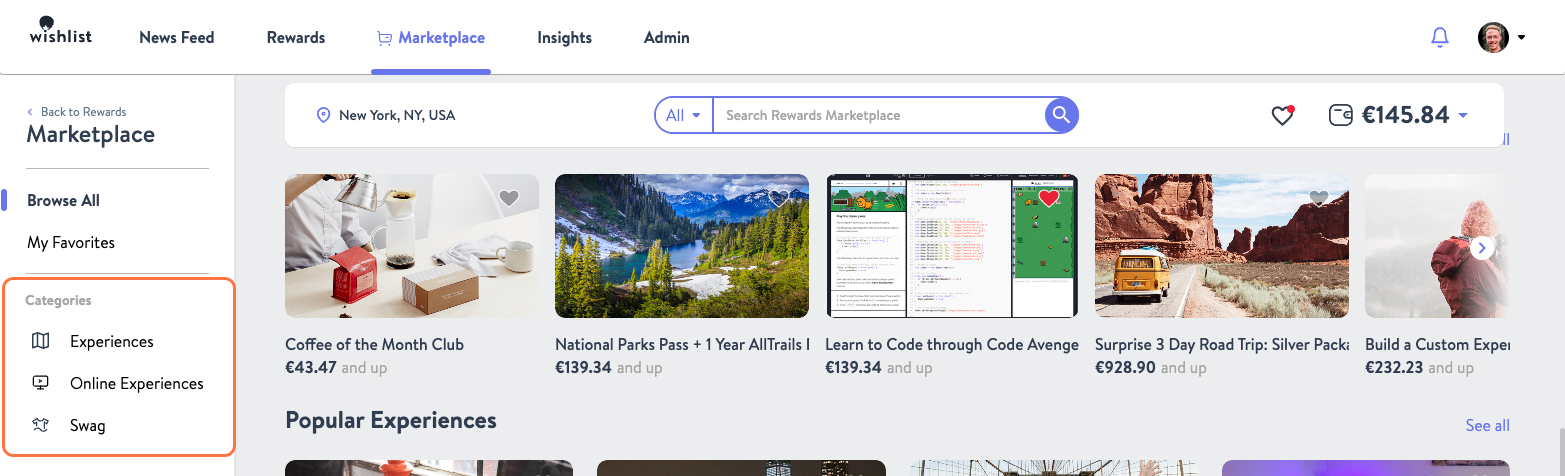
Task: Click the search magnifier button
Action: [x=1063, y=115]
